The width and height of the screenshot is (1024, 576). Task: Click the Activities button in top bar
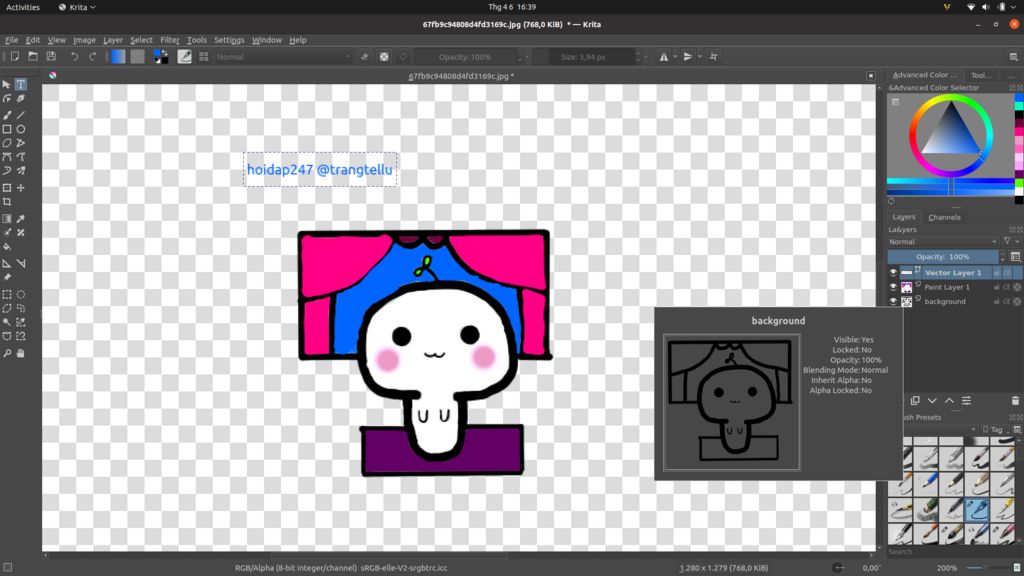click(23, 7)
